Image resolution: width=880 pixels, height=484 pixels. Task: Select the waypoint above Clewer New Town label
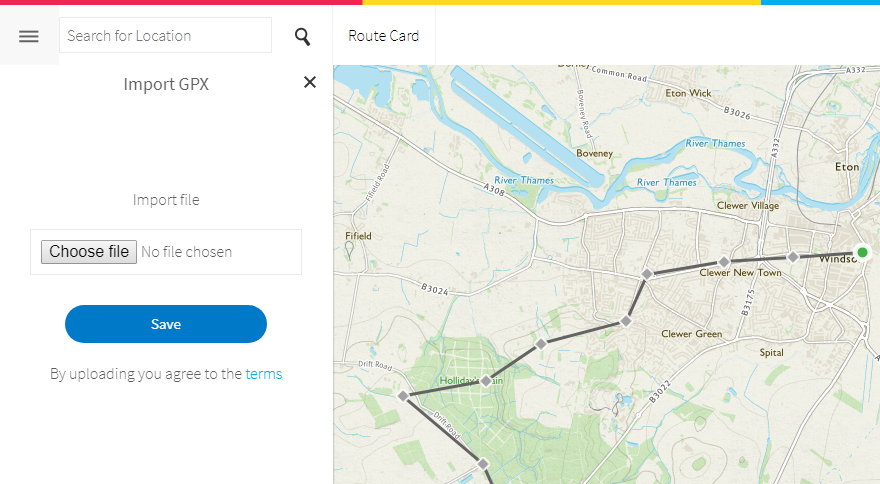(x=724, y=262)
